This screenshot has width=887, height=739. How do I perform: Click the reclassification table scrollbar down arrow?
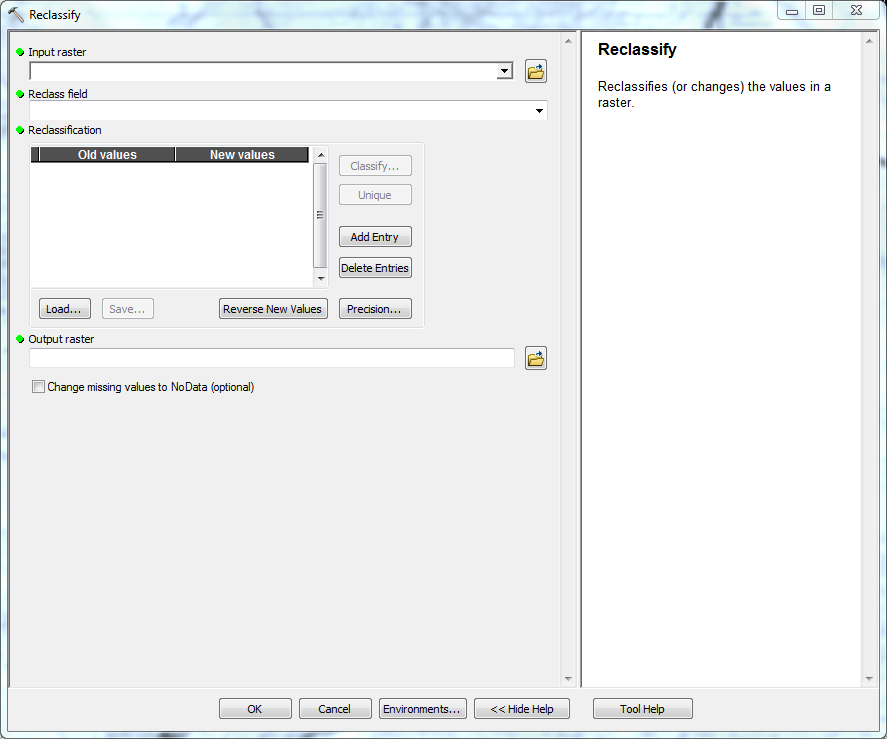(321, 279)
